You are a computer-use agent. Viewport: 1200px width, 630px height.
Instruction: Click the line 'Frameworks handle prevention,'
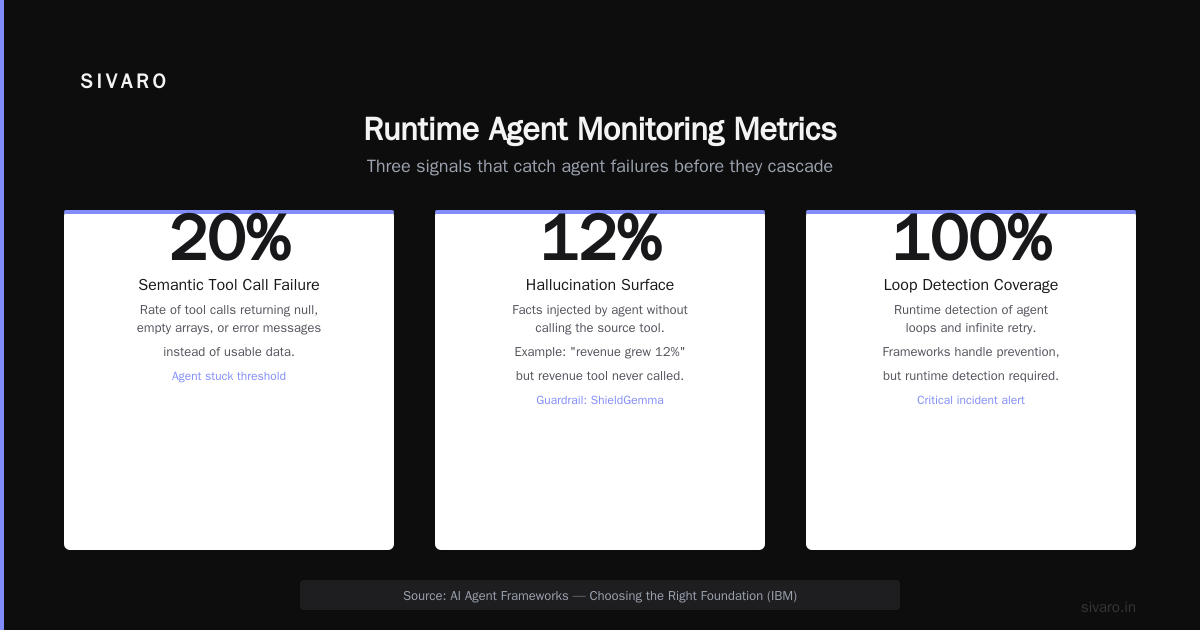(x=971, y=352)
